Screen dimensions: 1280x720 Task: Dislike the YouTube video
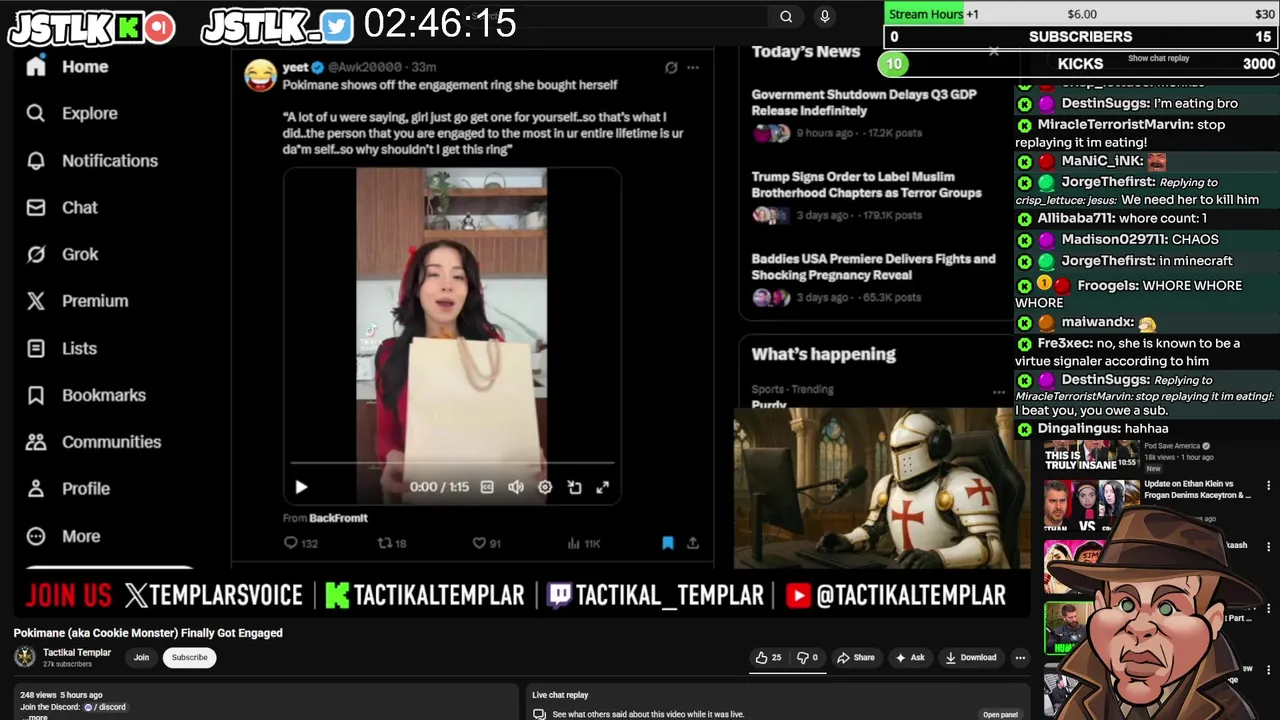coord(808,657)
